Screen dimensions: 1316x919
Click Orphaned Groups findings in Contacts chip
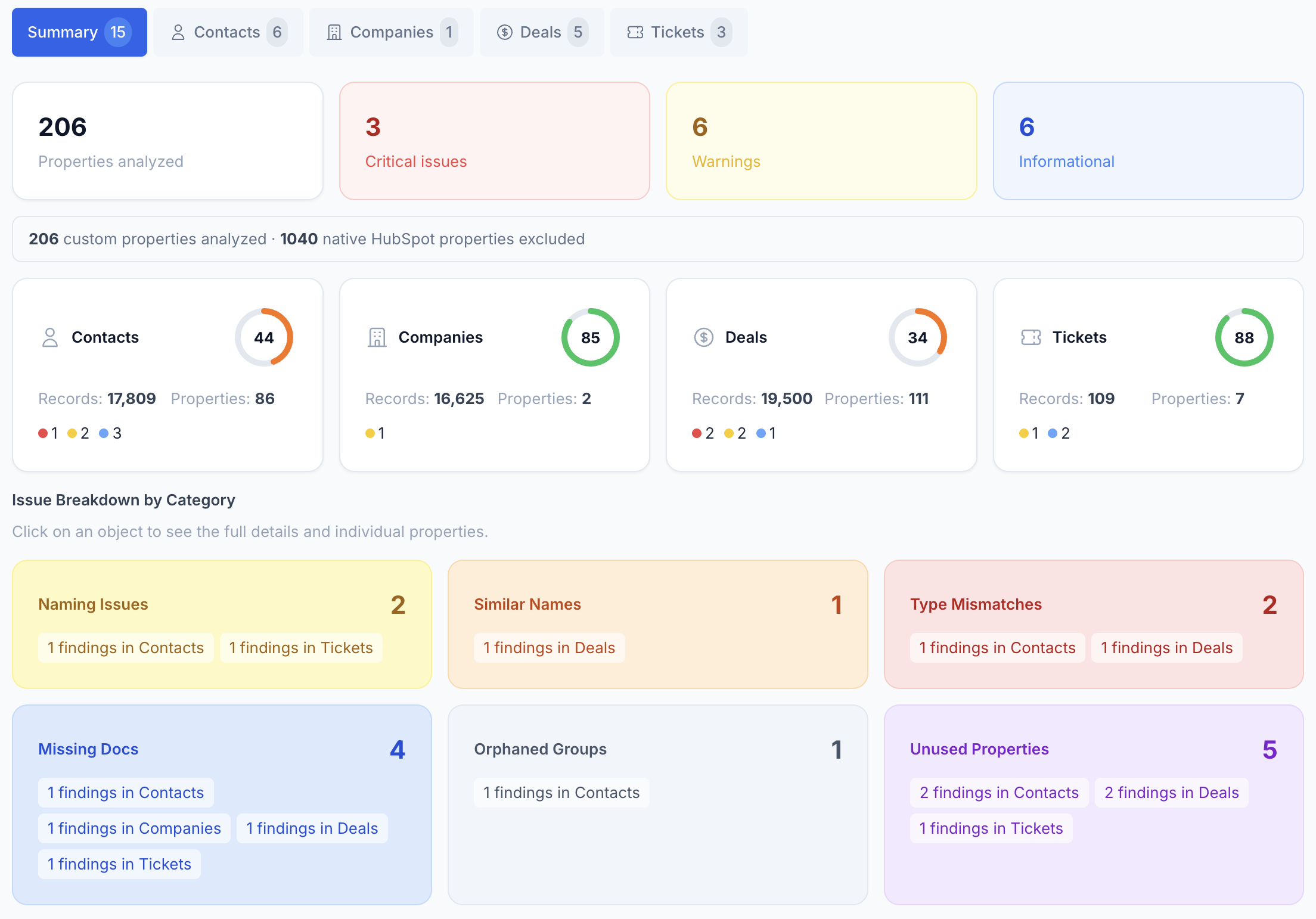pyautogui.click(x=561, y=793)
